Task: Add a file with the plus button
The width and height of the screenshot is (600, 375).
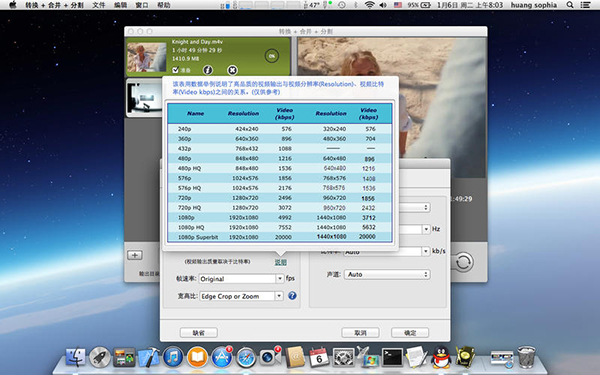Action: [135, 255]
